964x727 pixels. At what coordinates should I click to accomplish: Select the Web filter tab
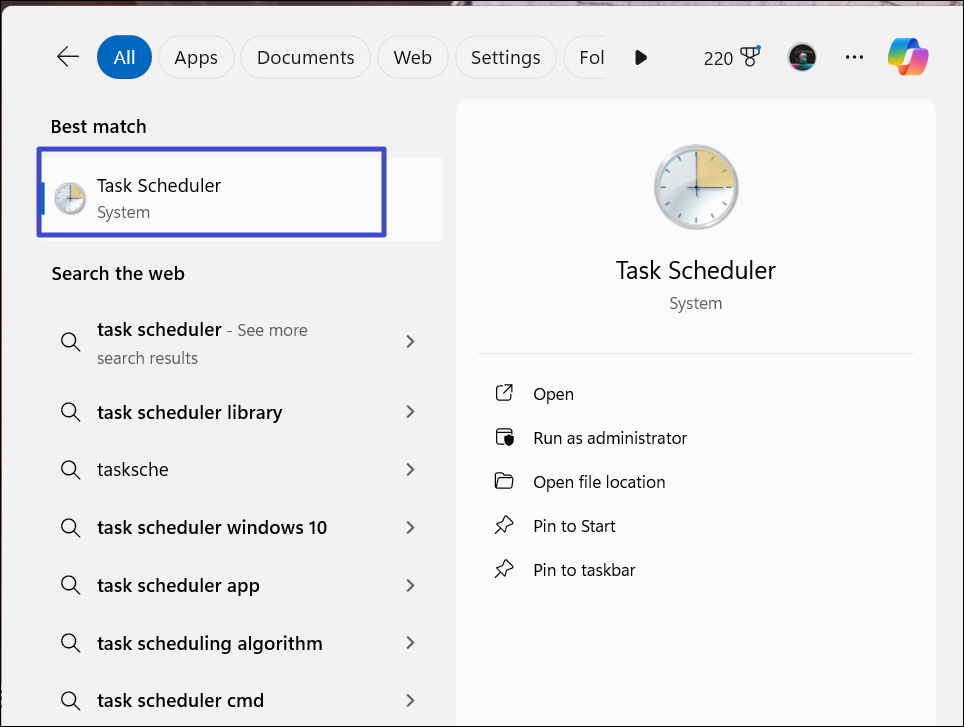412,57
